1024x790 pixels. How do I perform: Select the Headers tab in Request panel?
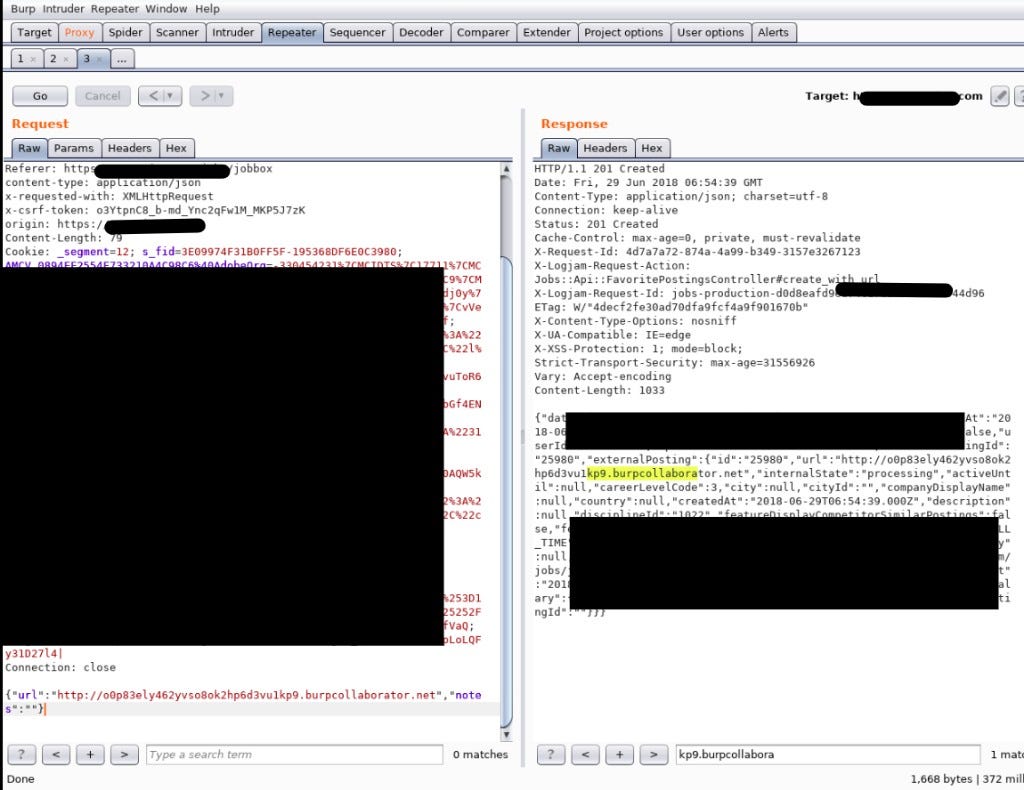coord(130,148)
